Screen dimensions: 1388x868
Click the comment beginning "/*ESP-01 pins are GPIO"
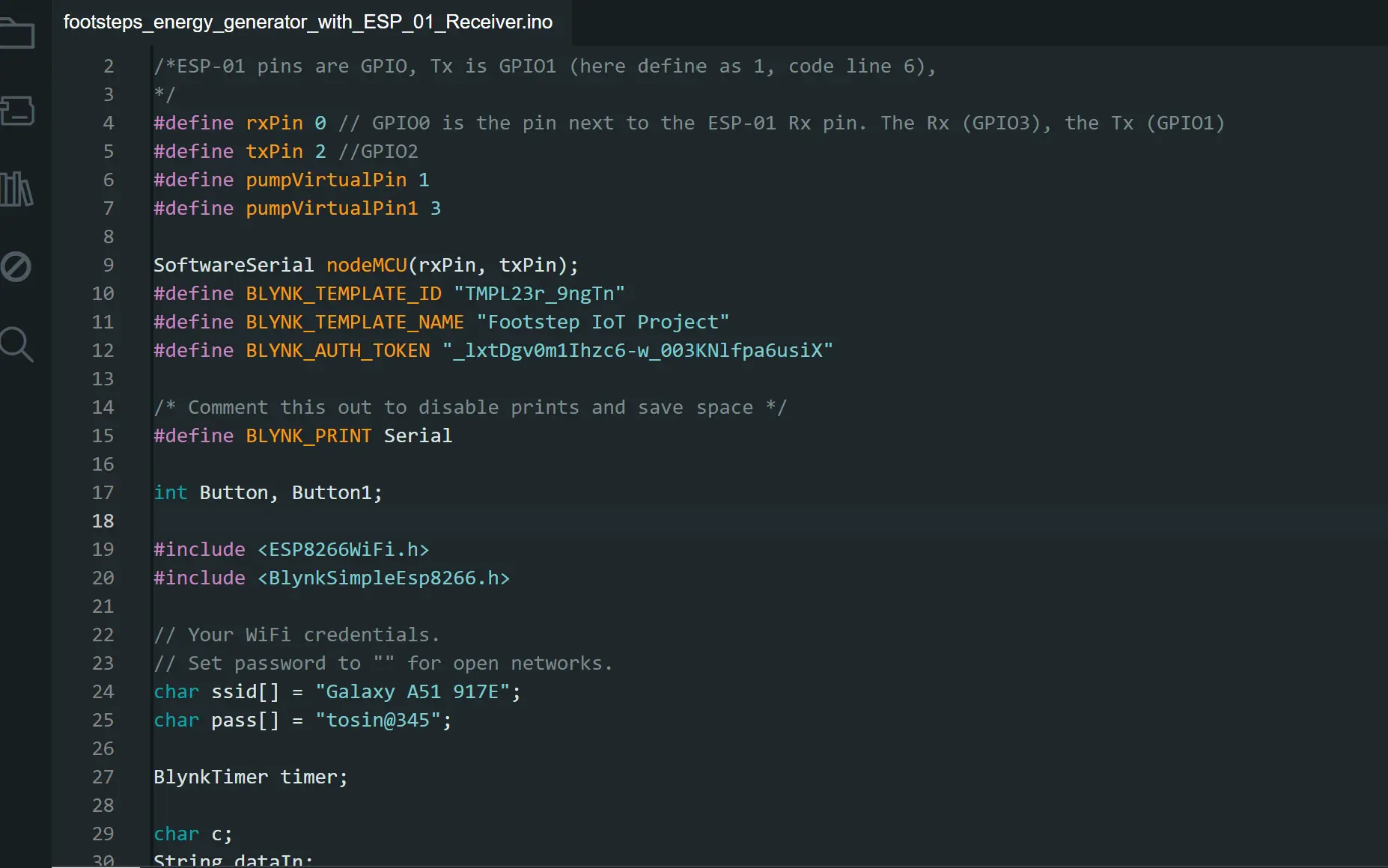coord(545,66)
